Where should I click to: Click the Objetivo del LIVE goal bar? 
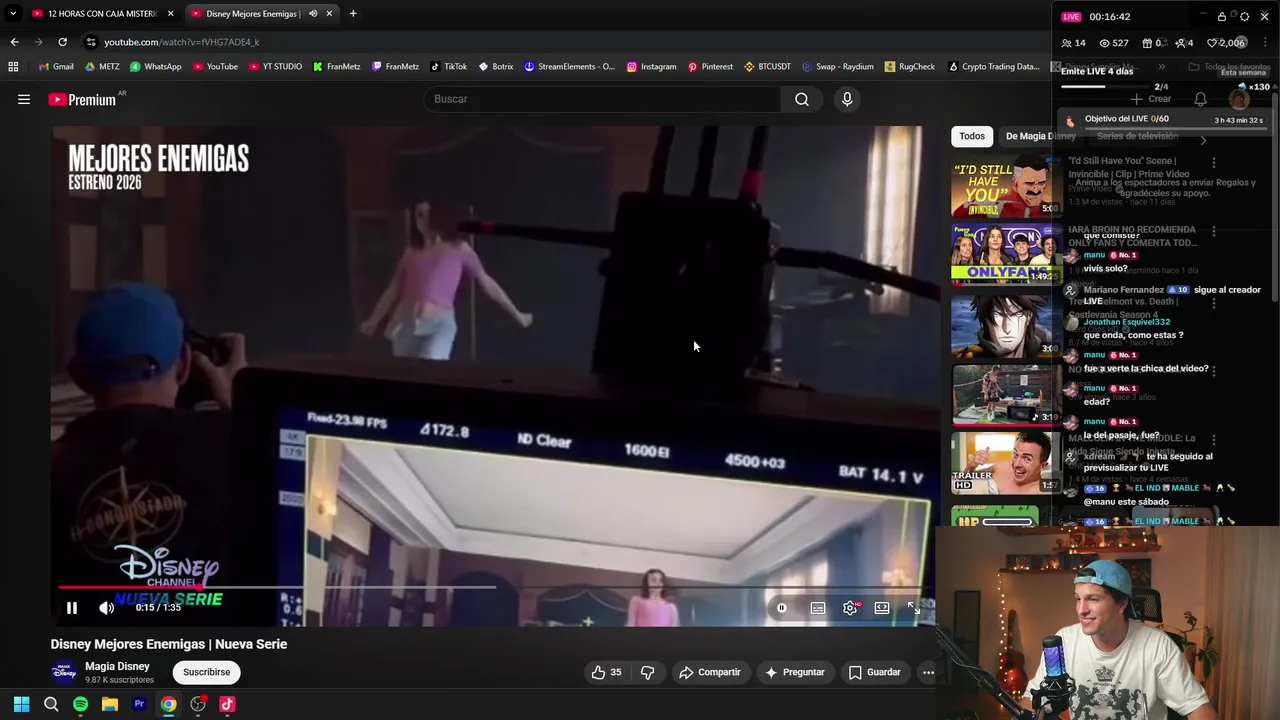click(1164, 119)
